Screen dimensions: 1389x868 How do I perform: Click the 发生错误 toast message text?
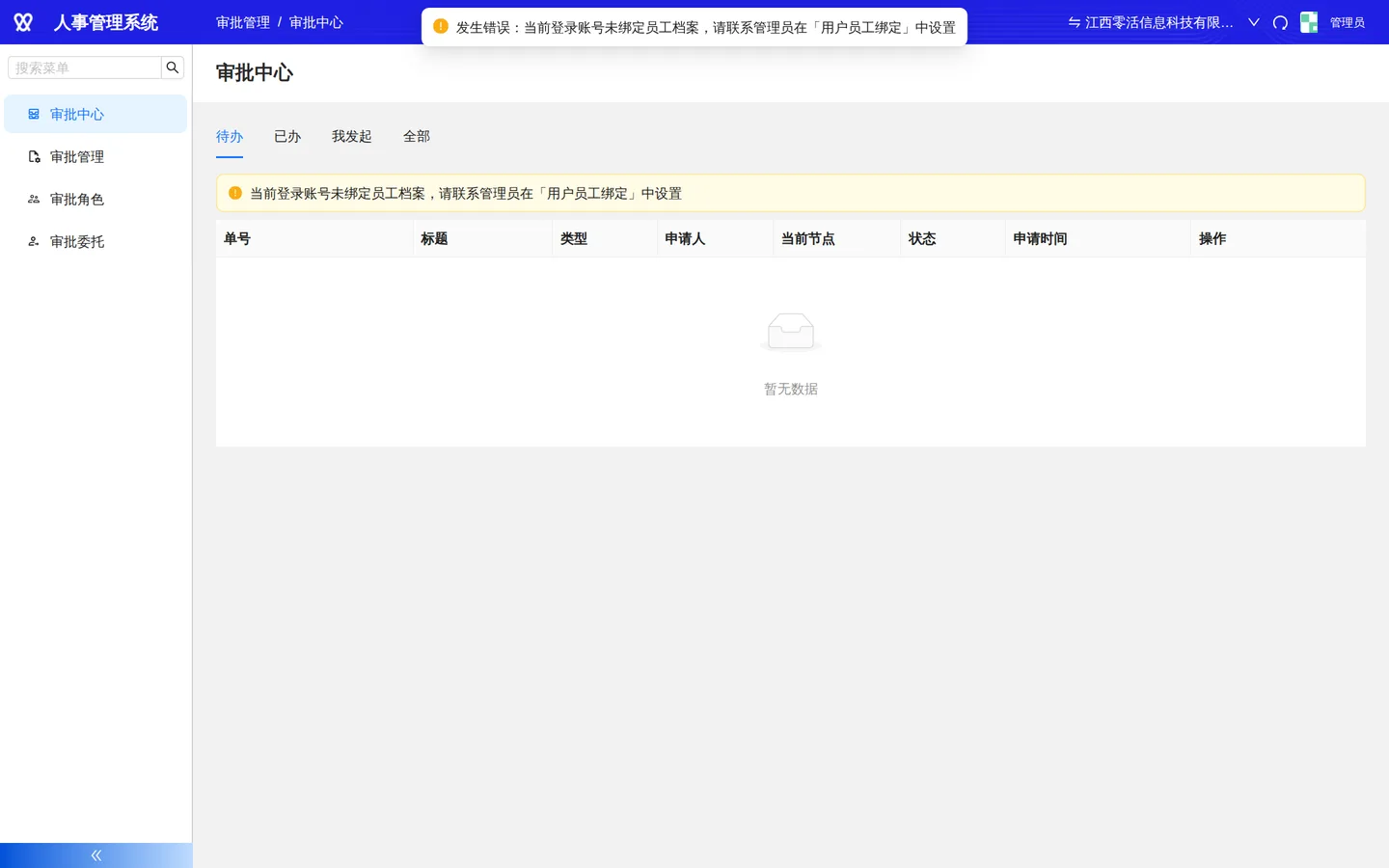click(x=706, y=27)
